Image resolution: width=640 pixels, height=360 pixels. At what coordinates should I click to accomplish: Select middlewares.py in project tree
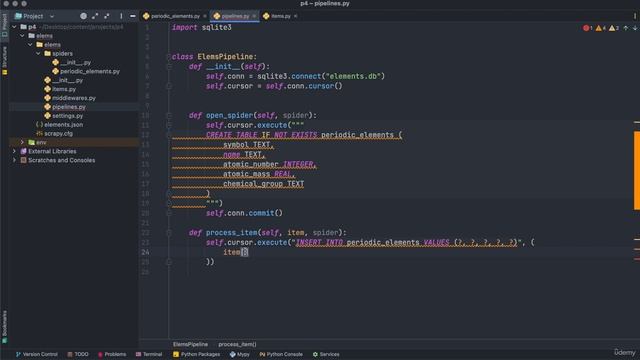tap(73, 98)
